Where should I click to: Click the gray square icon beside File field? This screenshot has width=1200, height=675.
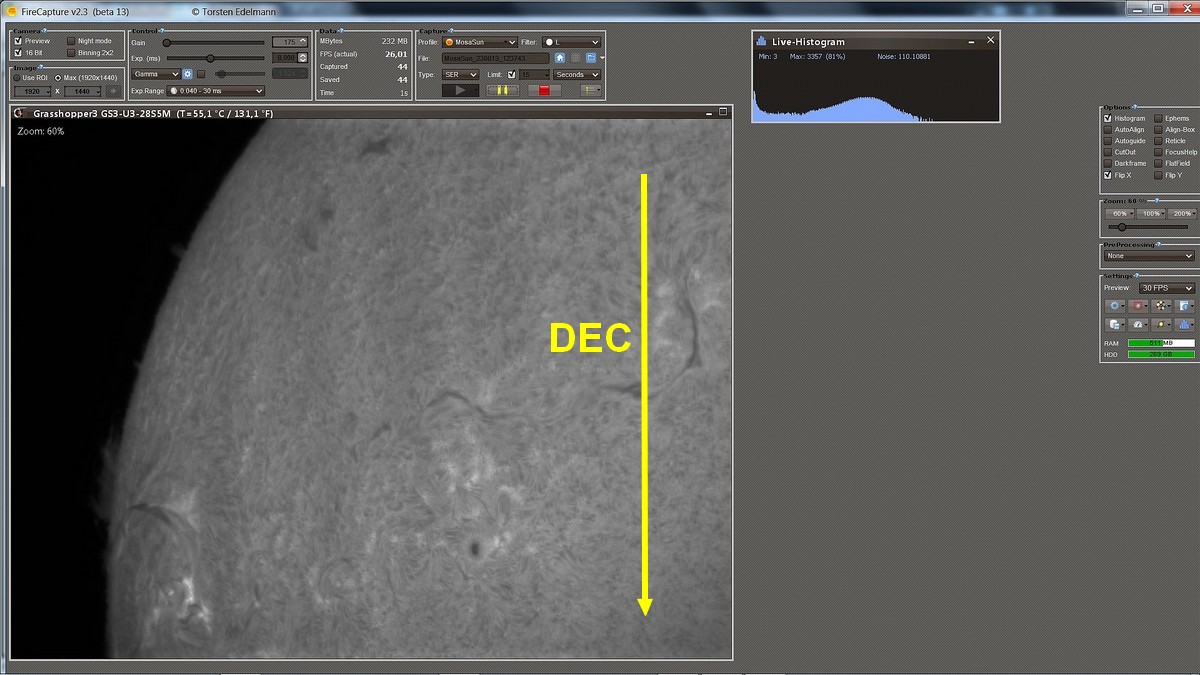[575, 58]
